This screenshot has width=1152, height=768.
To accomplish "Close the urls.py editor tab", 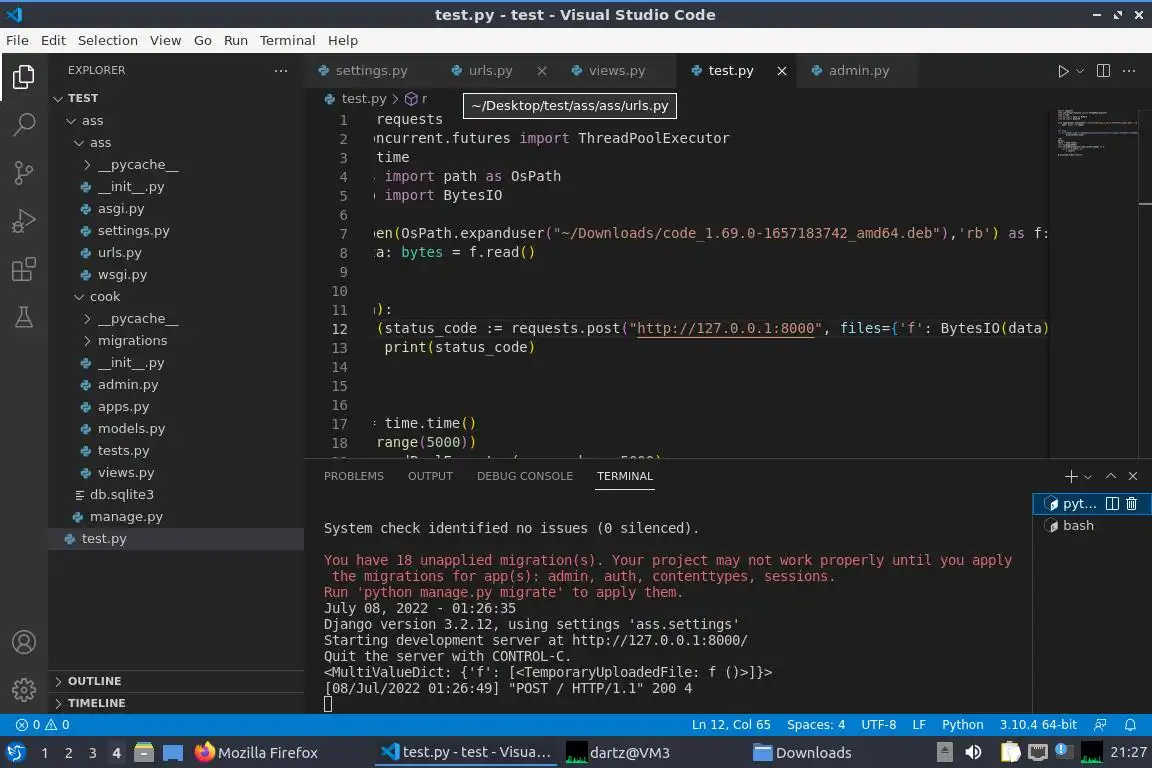I will coord(541,71).
